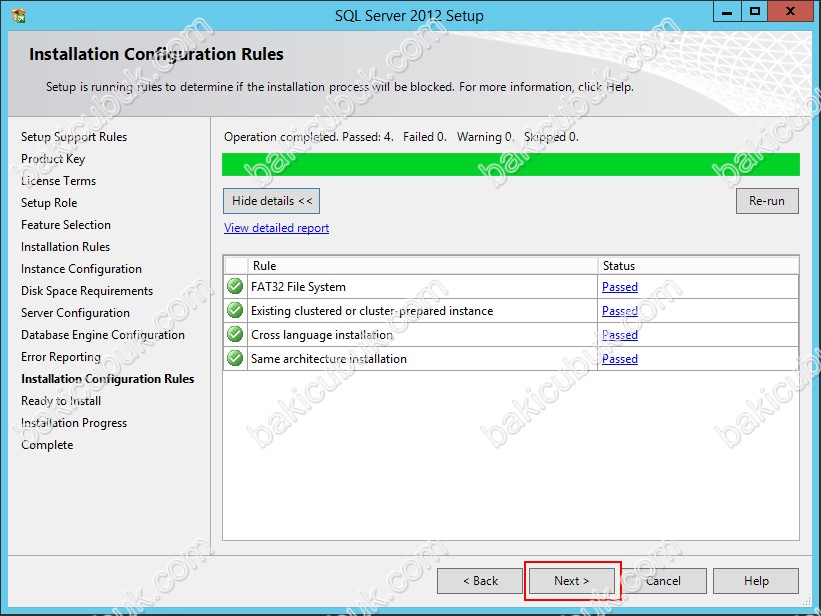
Task: Select Installation Rules step in sidebar
Action: pos(65,247)
